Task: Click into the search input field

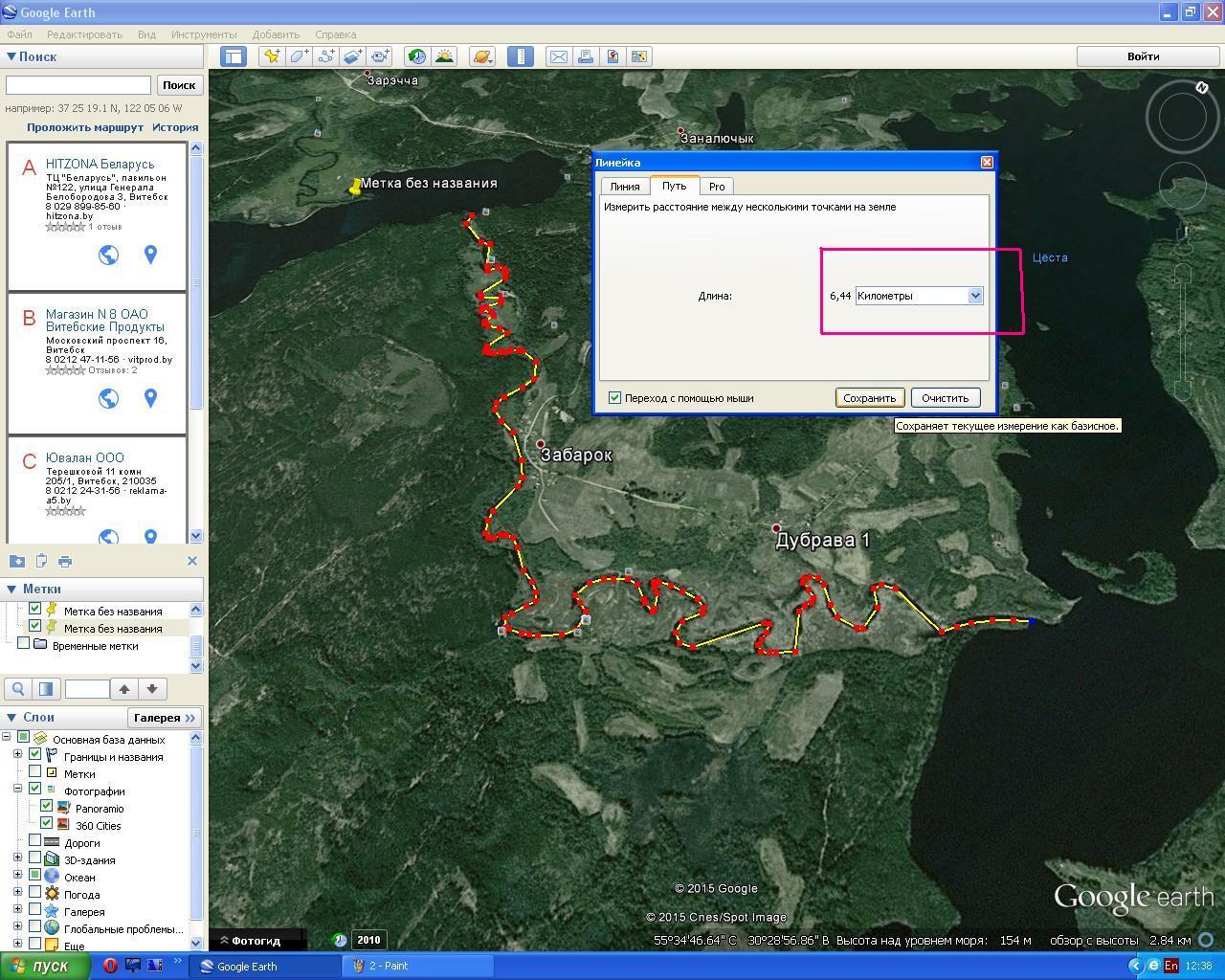Action: click(x=78, y=85)
